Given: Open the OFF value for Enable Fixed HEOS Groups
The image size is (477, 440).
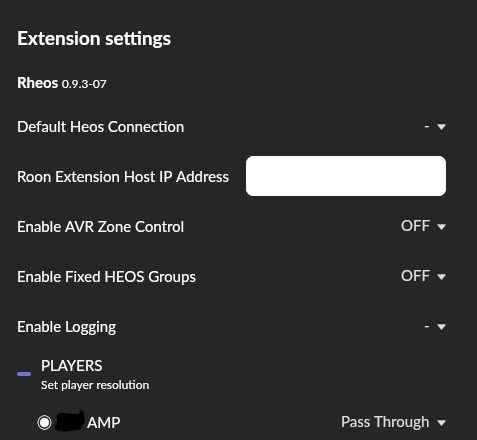Looking at the screenshot, I should pyautogui.click(x=415, y=276).
